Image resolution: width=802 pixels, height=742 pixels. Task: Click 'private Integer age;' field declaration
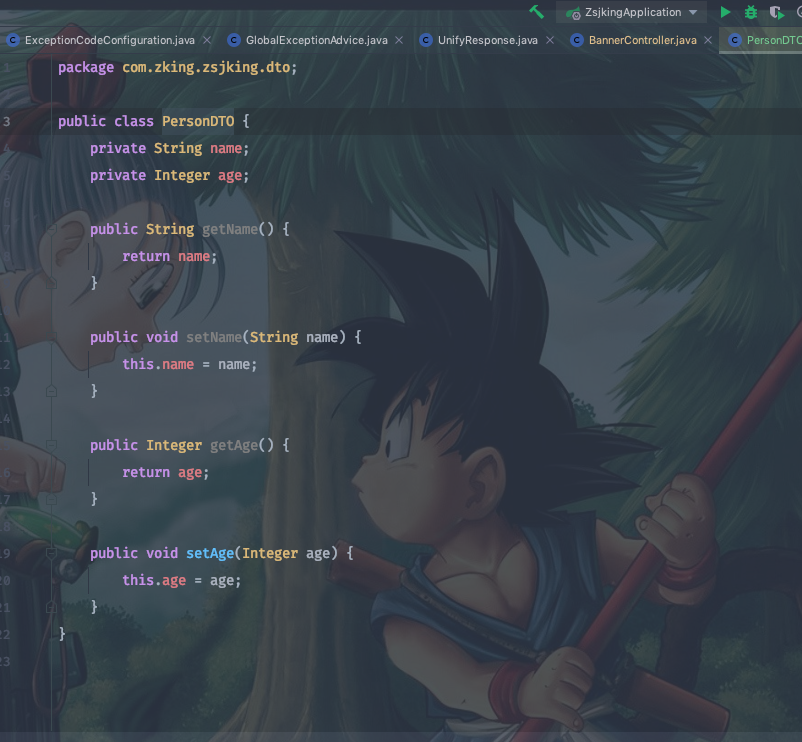pyautogui.click(x=169, y=175)
